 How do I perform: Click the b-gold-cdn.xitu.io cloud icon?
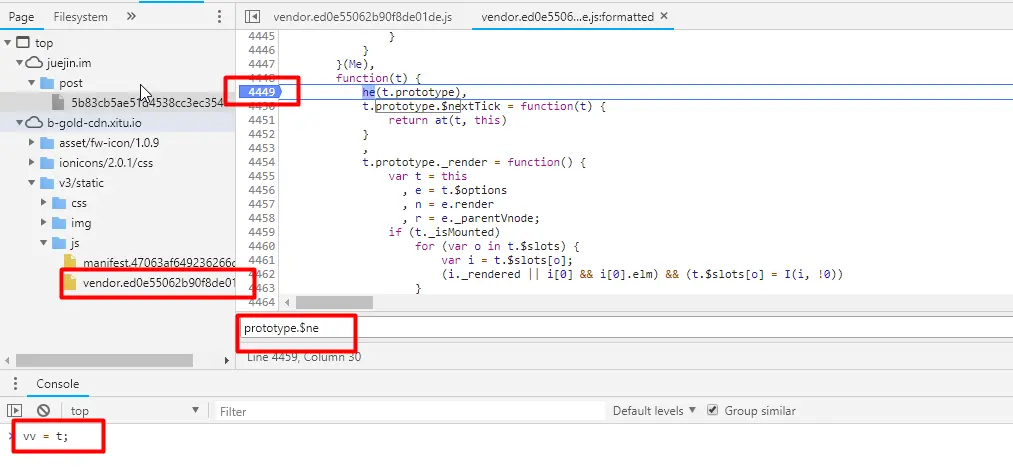[x=34, y=123]
